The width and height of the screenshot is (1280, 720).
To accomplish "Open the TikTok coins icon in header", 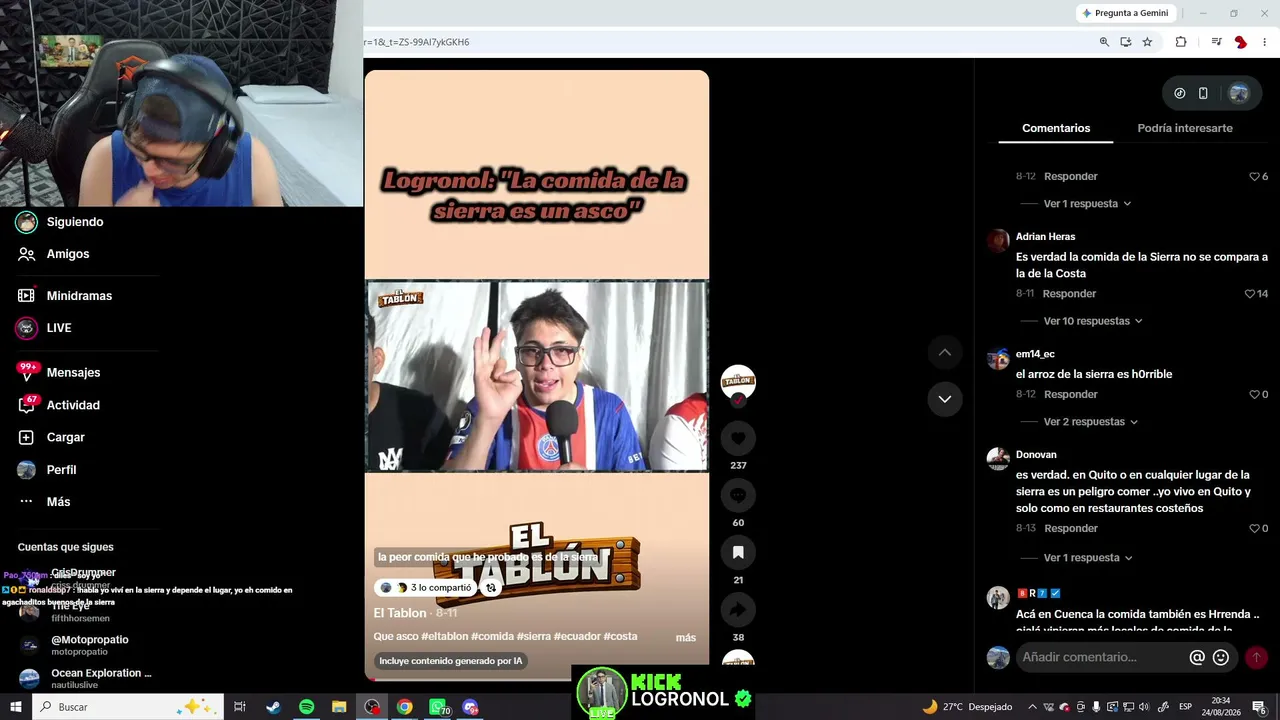I will [x=1180, y=93].
